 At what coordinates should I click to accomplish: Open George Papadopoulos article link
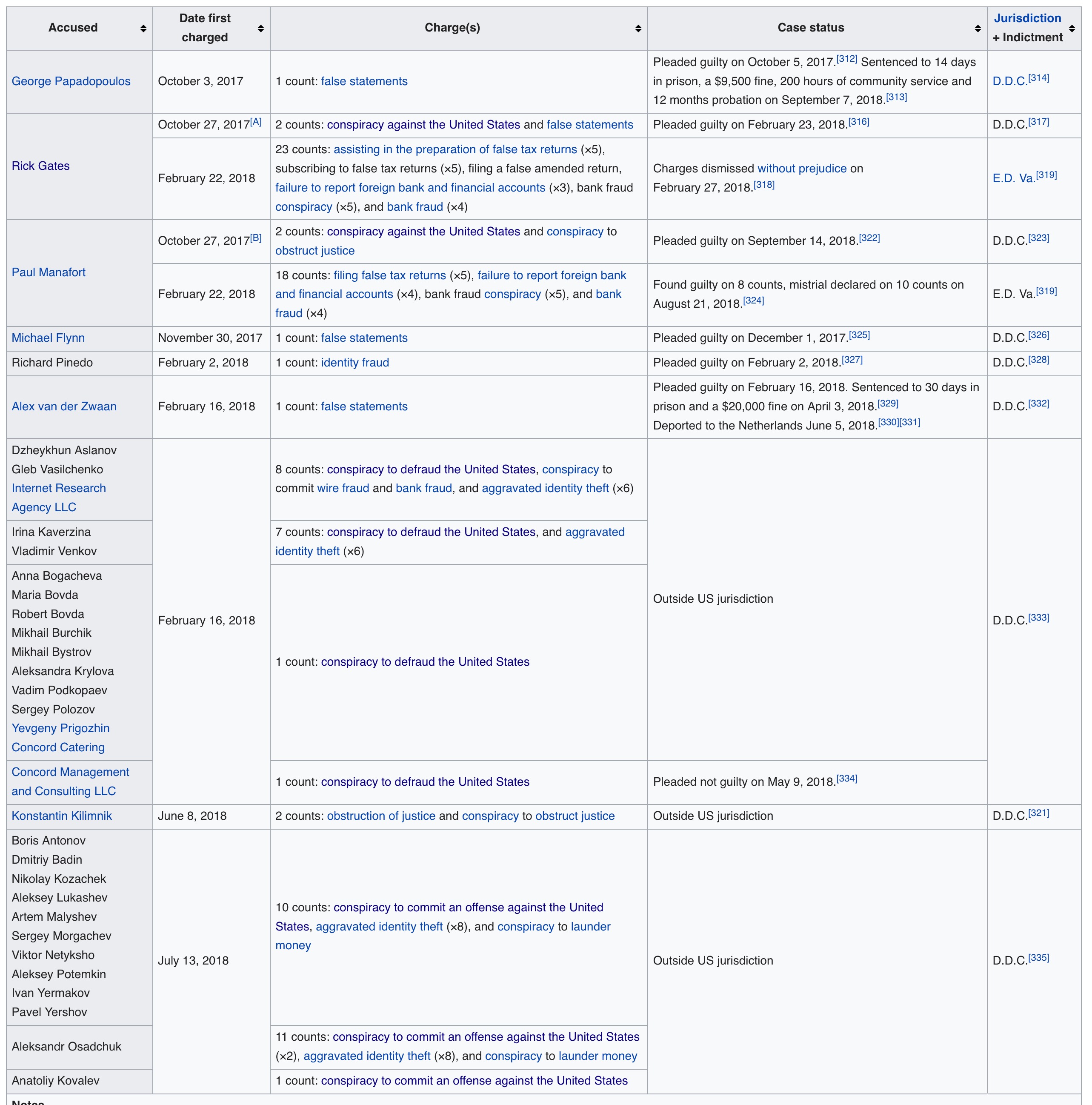tap(71, 81)
